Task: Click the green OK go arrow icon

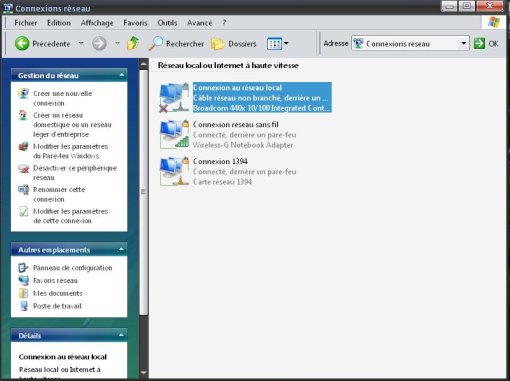Action: [x=479, y=43]
